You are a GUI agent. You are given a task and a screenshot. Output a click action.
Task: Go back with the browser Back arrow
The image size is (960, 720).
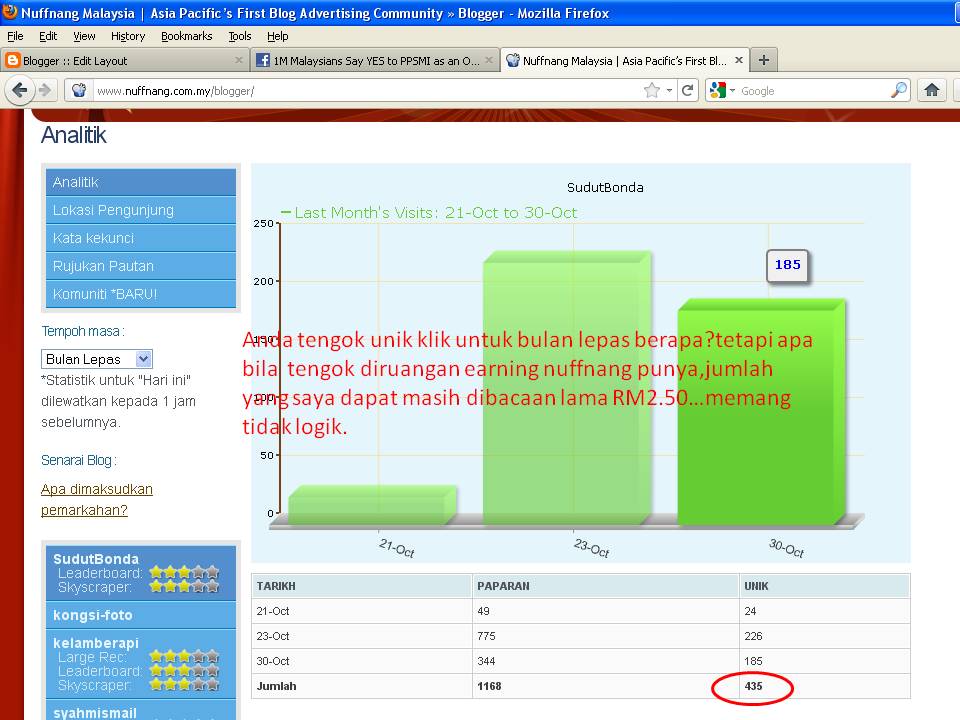[19, 91]
